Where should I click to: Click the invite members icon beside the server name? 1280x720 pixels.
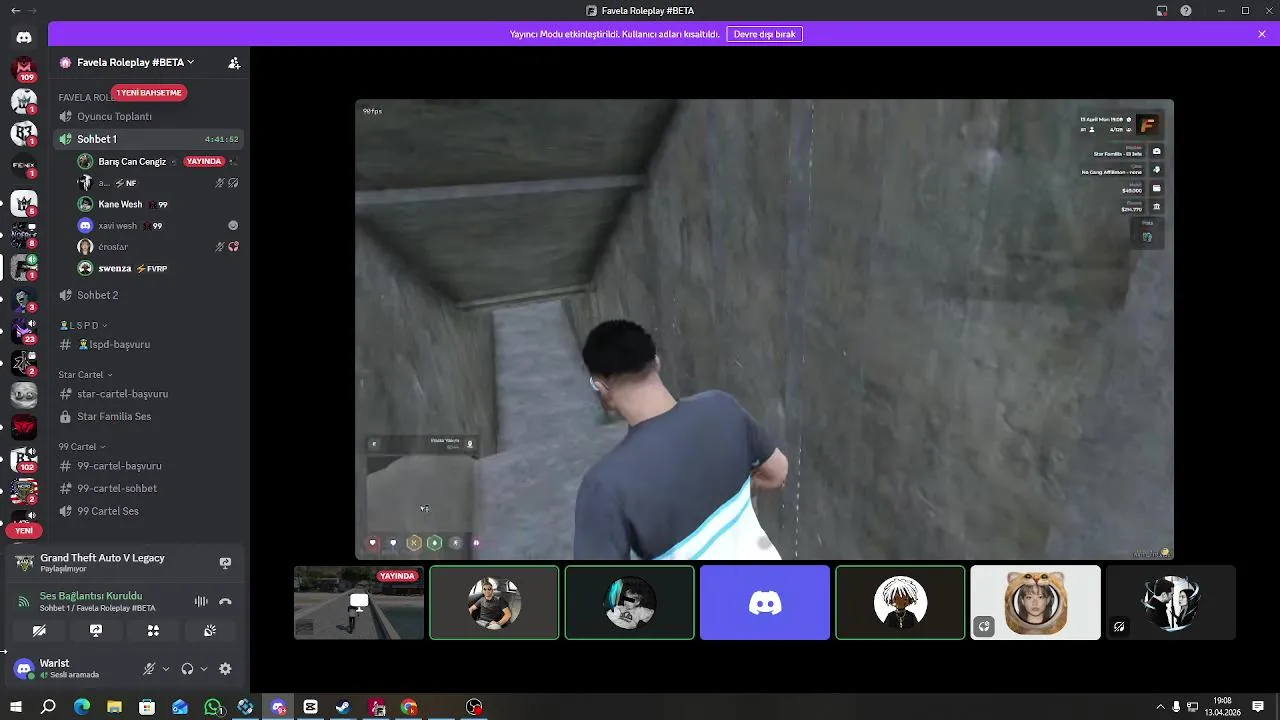pos(234,62)
